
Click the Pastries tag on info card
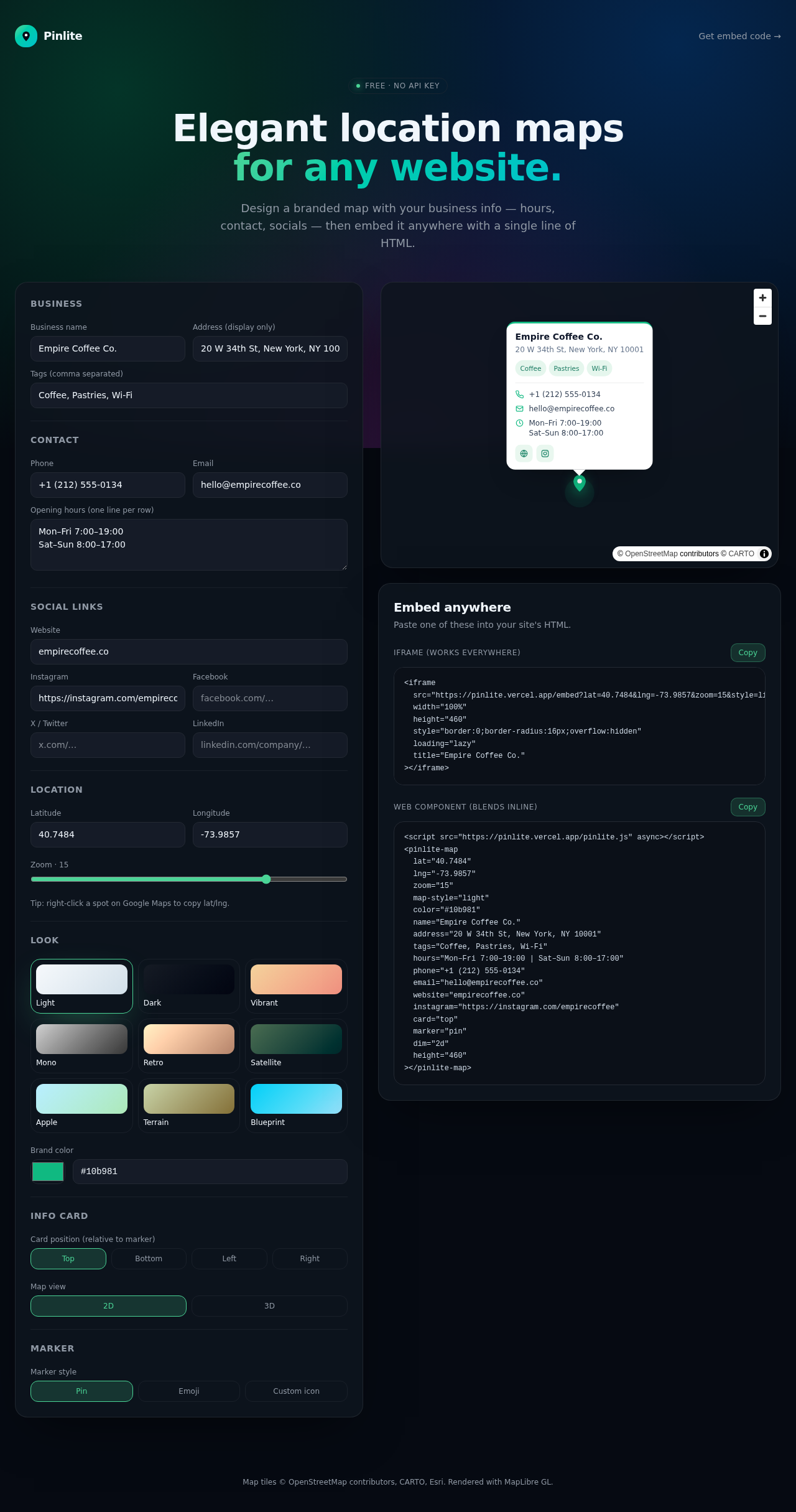(567, 368)
